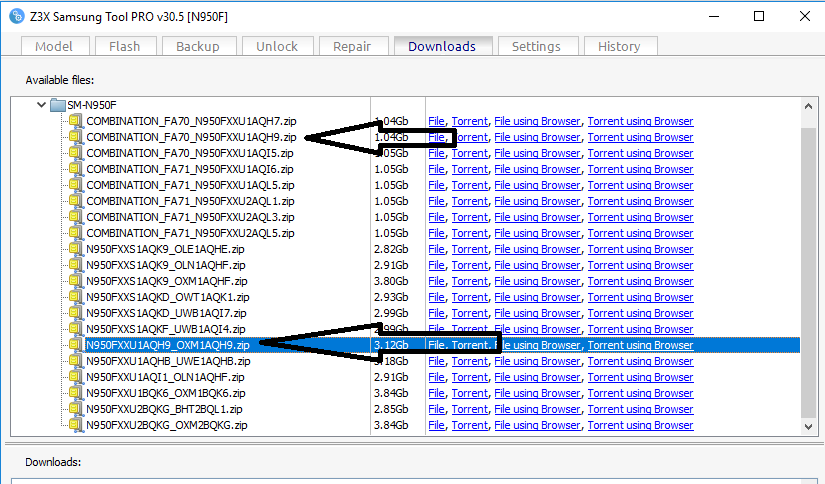The height and width of the screenshot is (484, 825).
Task: Click Torrent link for COMBINATION_FA71_N950FXXU1AQI6.zip
Action: [470, 169]
